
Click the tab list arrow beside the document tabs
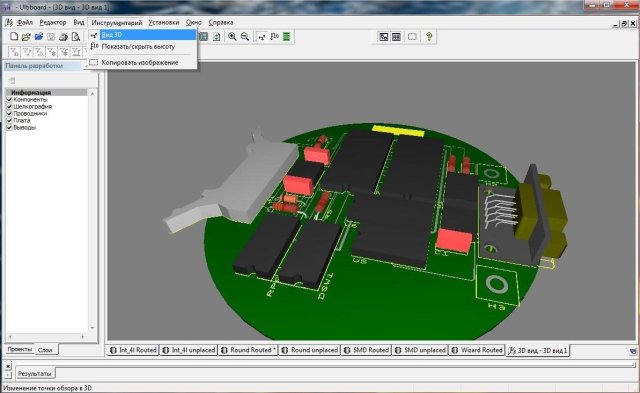coord(632,351)
